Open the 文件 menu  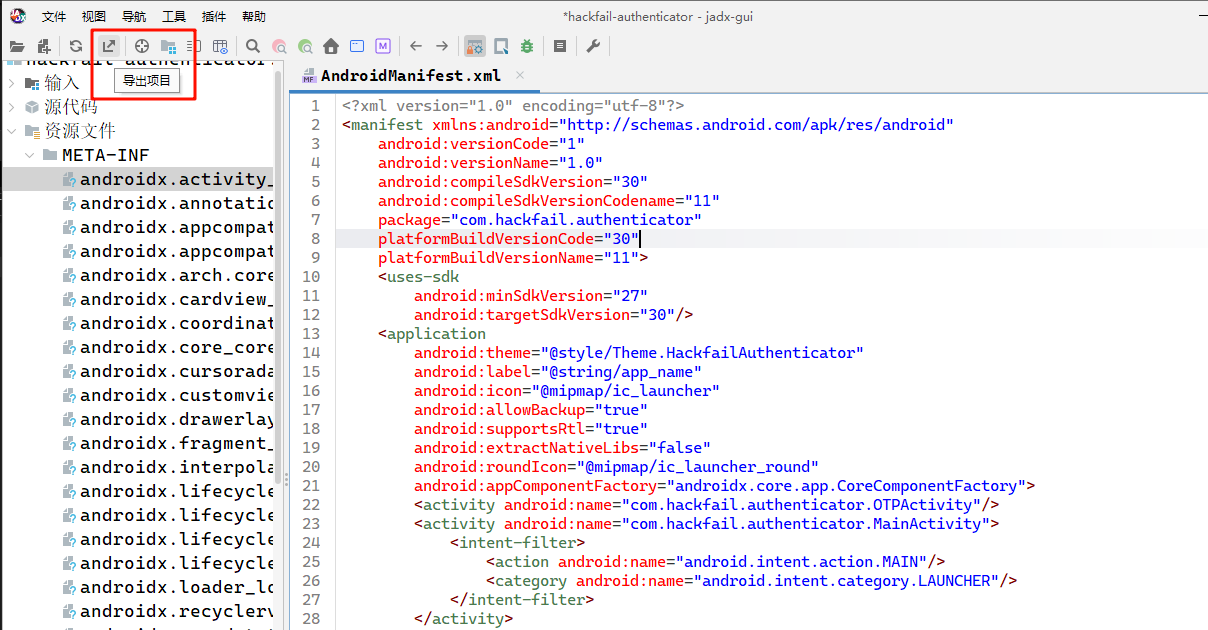pyautogui.click(x=54, y=16)
